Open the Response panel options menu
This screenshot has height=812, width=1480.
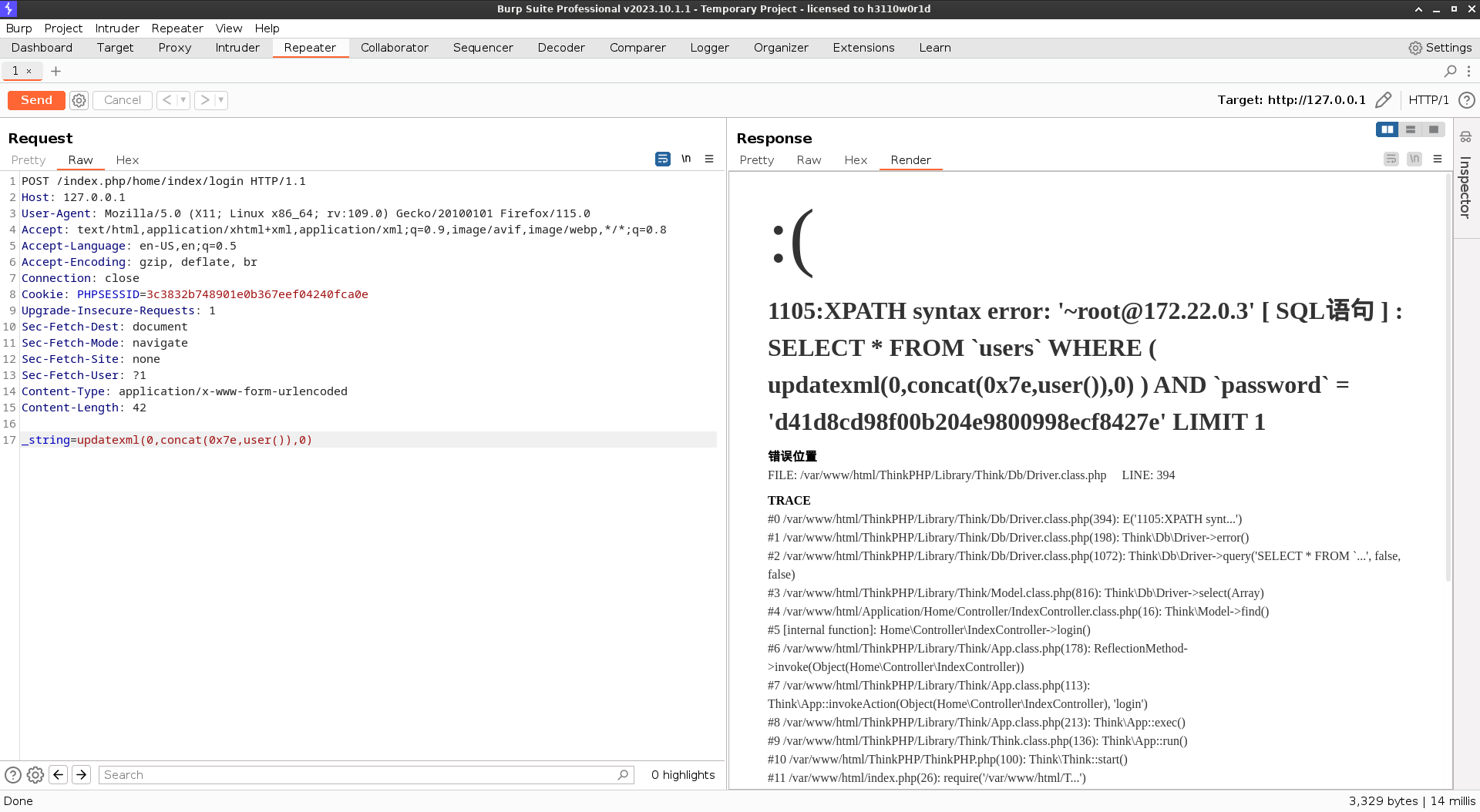tap(1438, 159)
